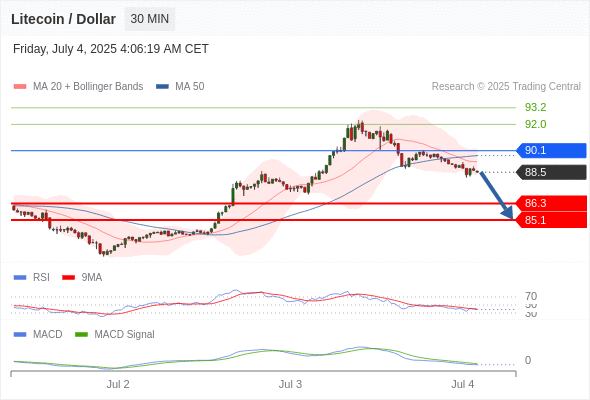Click the blue RSI legend swatch
The height and width of the screenshot is (400, 590).
(20, 278)
